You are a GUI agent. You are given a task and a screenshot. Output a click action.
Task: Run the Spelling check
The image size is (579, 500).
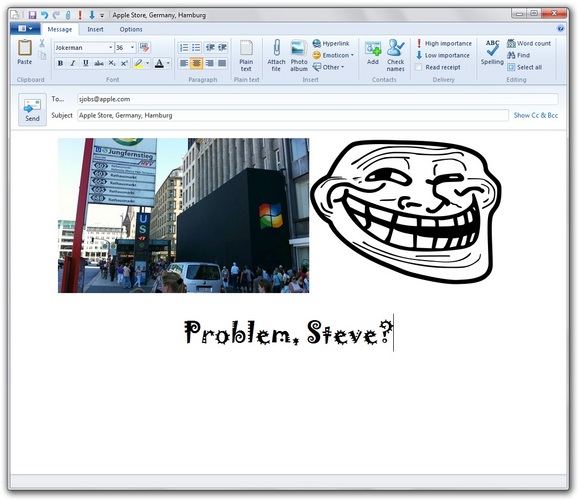[492, 52]
